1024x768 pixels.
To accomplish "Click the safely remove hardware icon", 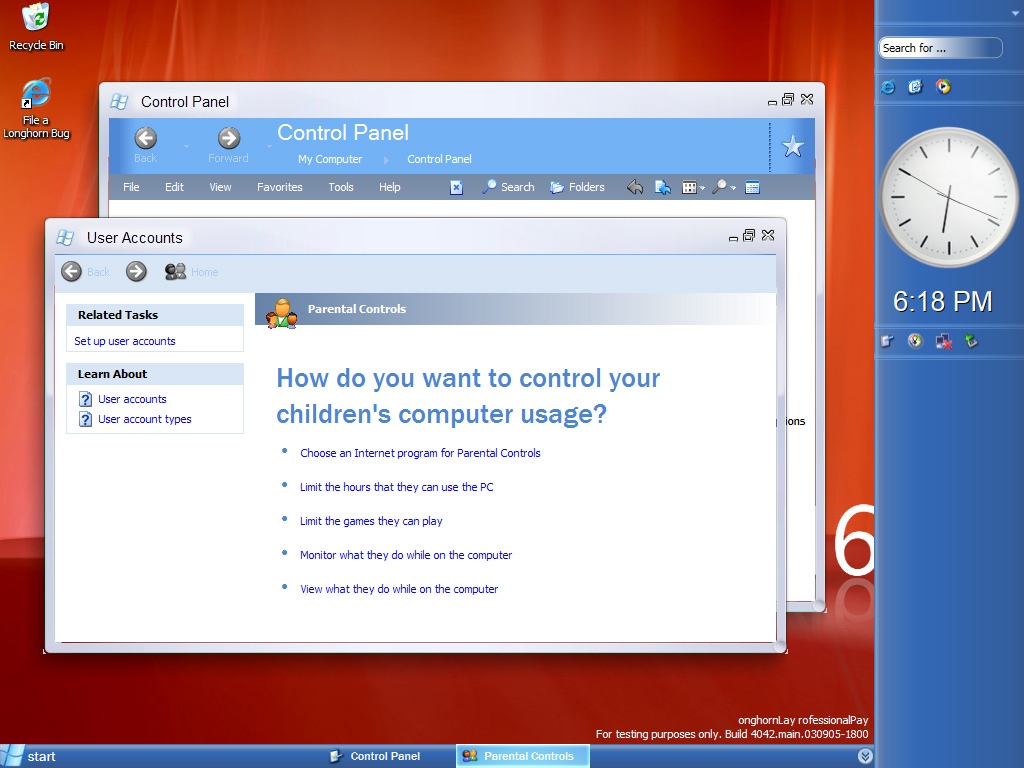I will click(x=971, y=341).
